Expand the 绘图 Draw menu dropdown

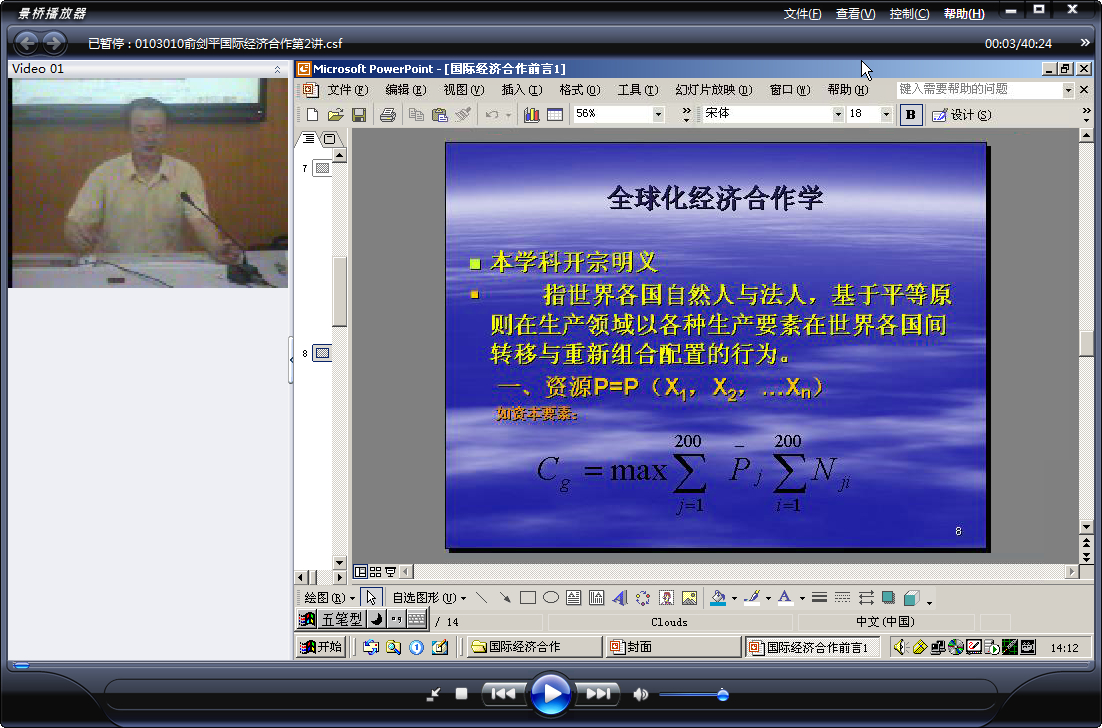tap(330, 598)
